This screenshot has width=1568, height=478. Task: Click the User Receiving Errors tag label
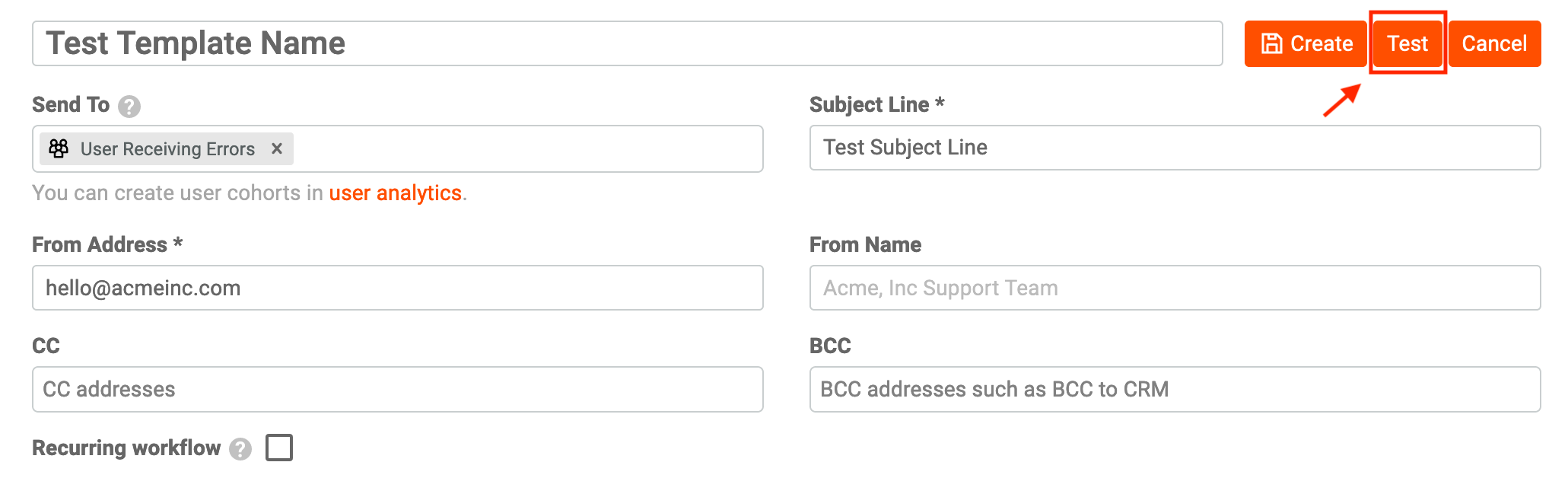click(167, 149)
